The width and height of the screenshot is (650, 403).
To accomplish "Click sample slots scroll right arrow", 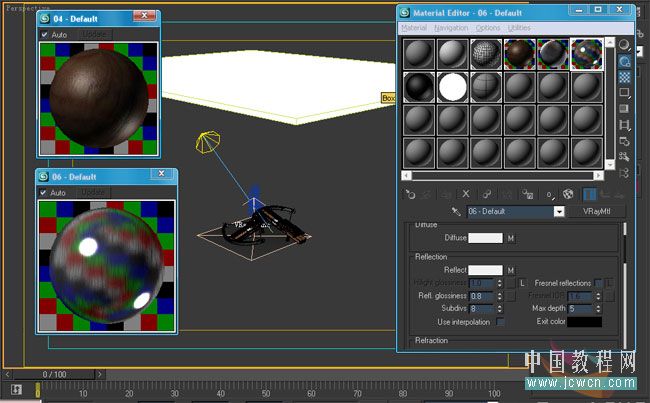I will pos(598,176).
